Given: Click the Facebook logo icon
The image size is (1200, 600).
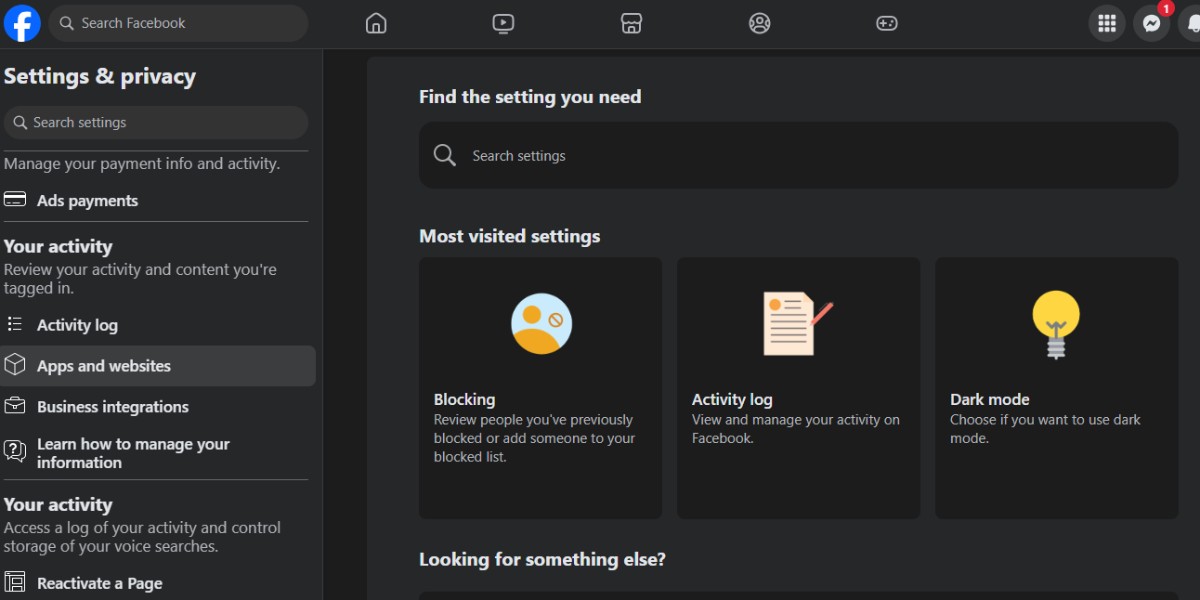Looking at the screenshot, I should pyautogui.click(x=22, y=23).
